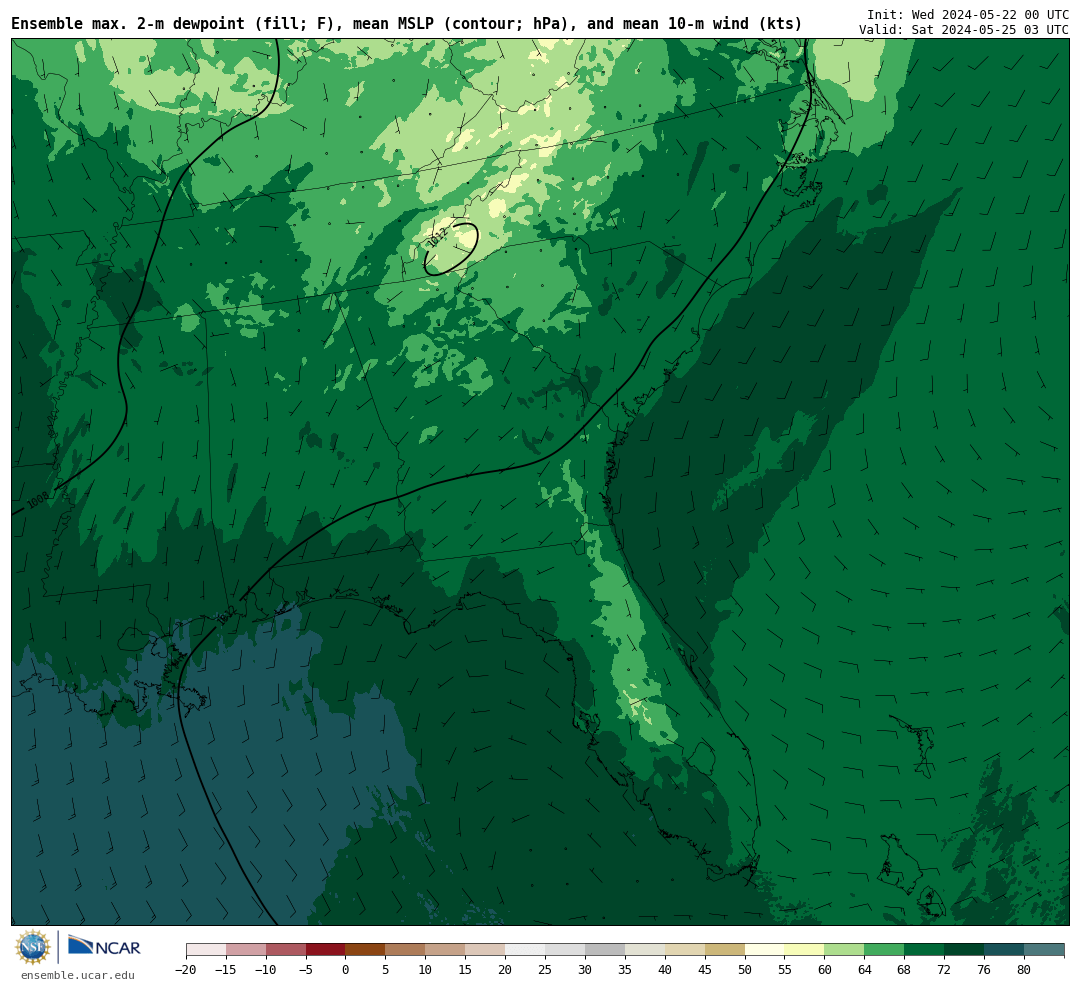Image resolution: width=1080 pixels, height=988 pixels.
Task: Click the colorbar swatch between 35 and 40
Action: click(x=645, y=950)
